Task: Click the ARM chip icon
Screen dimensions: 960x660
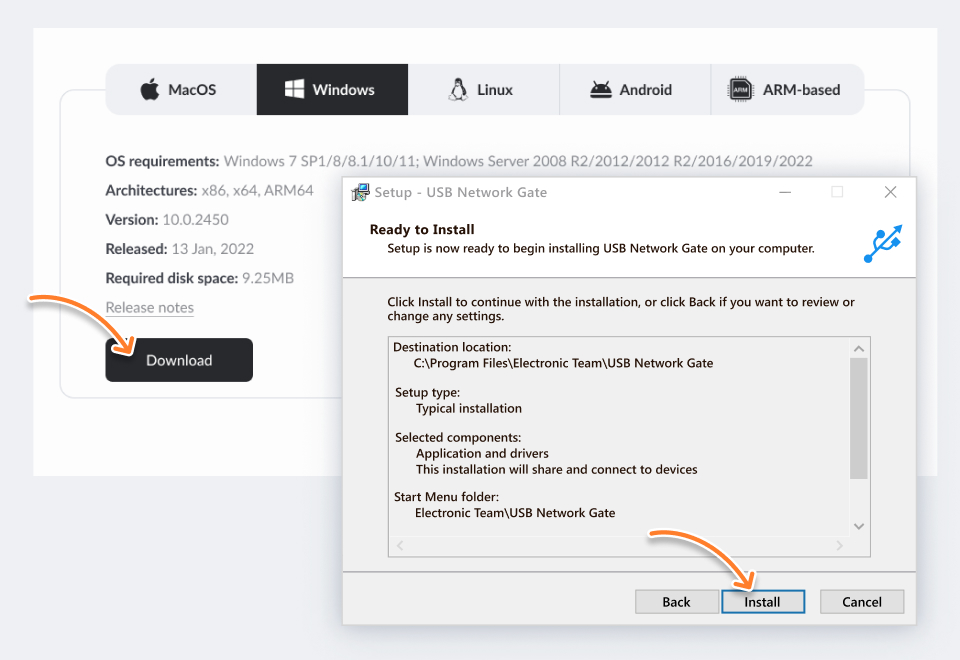Action: point(740,90)
